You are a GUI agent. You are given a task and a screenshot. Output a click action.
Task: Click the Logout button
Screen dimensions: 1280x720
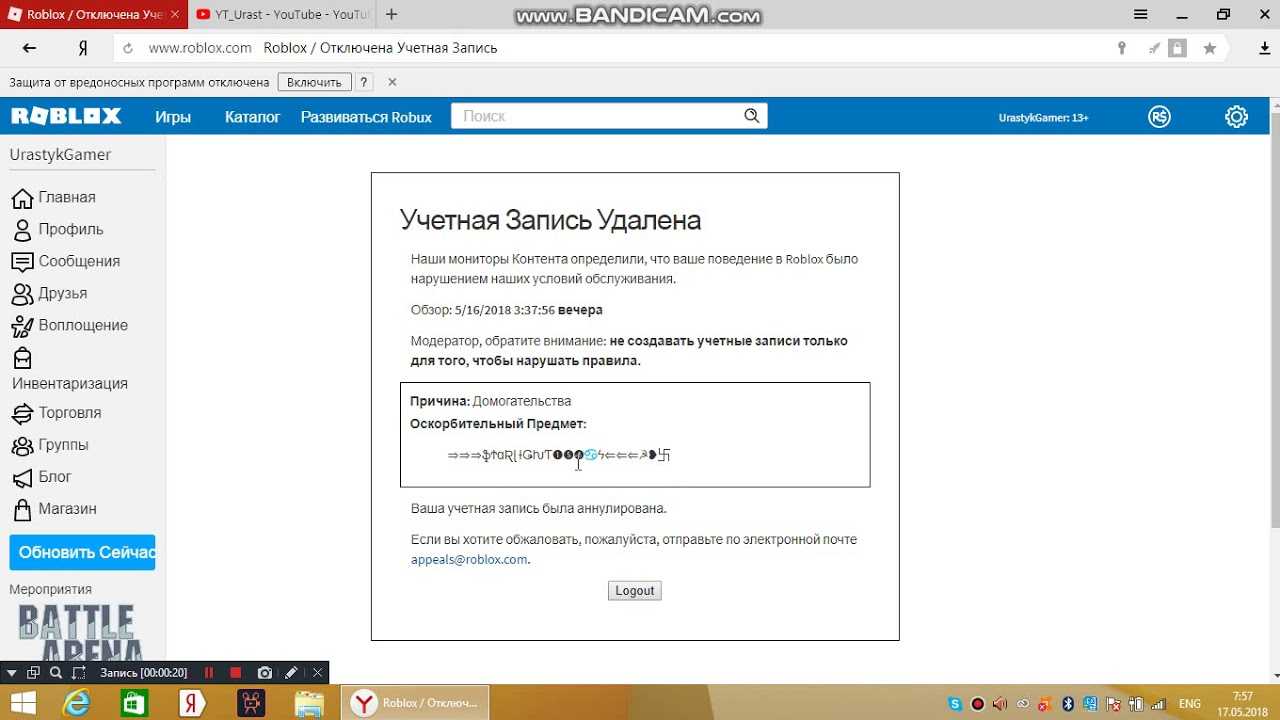point(635,591)
